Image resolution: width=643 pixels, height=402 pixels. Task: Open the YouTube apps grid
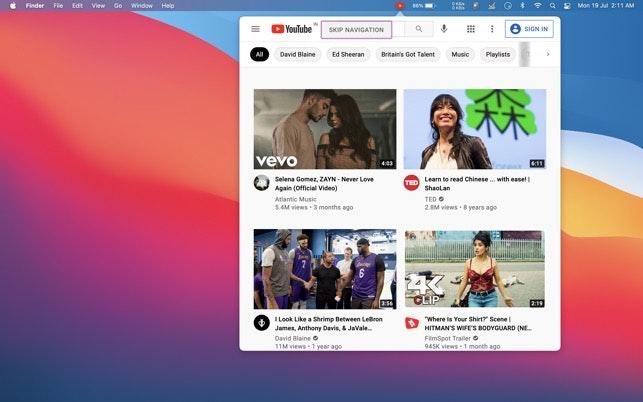click(471, 29)
